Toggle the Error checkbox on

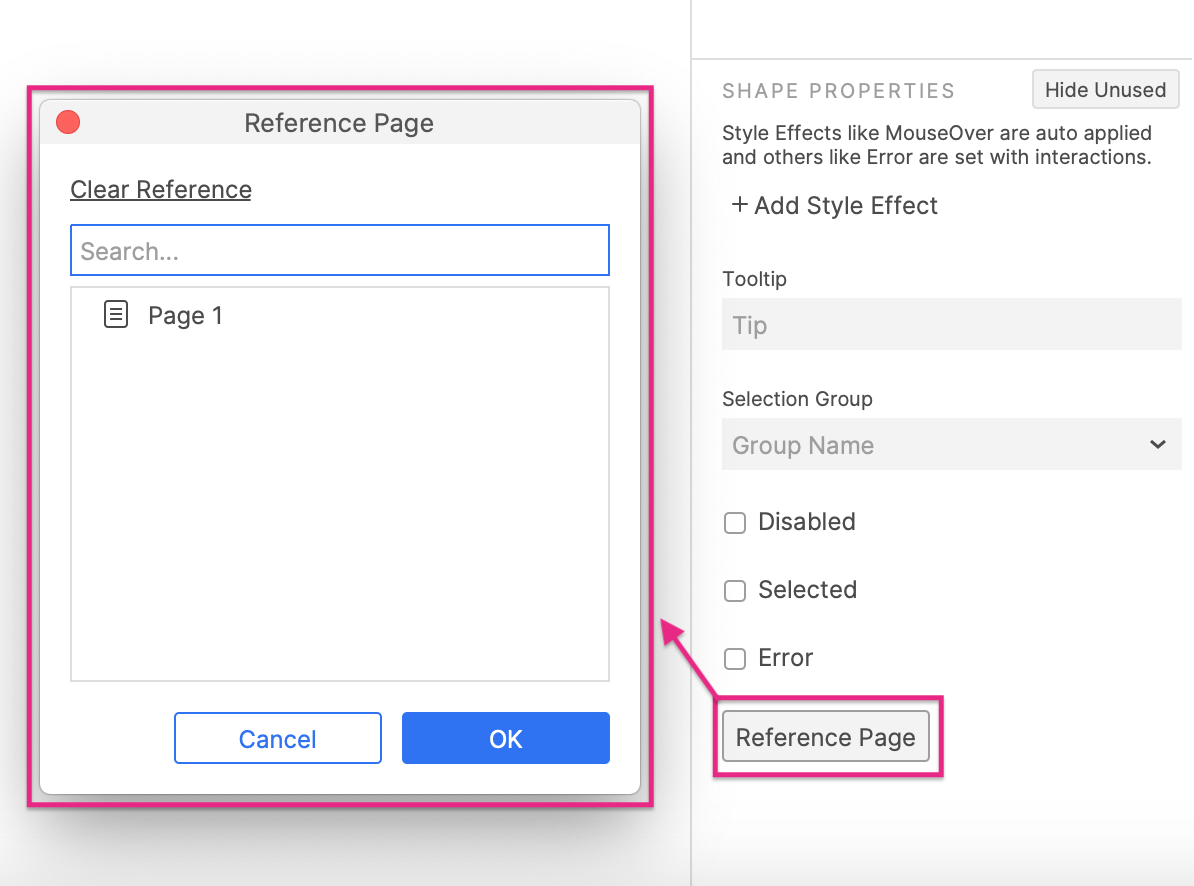coord(735,659)
